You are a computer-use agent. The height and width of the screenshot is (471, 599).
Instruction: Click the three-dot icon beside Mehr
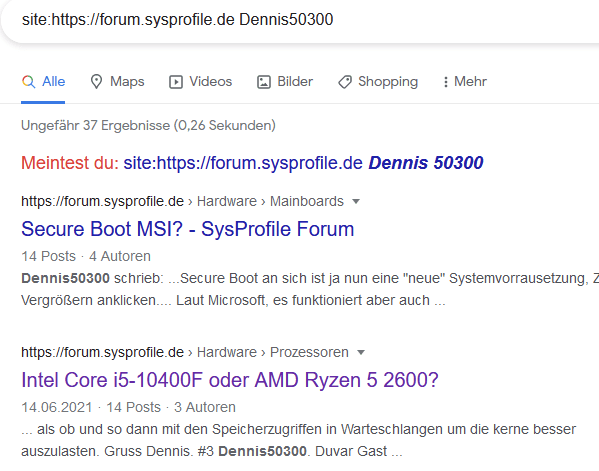pyautogui.click(x=445, y=82)
